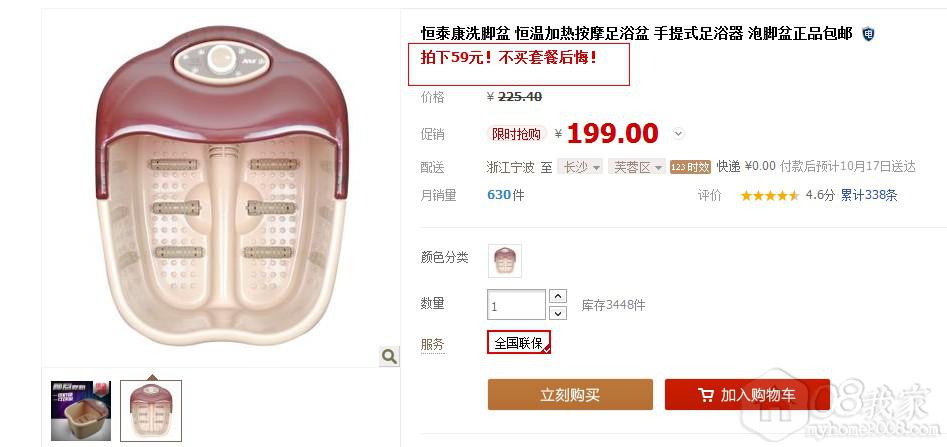947x447 pixels.
Task: Open the 累计338条 reviews link
Action: [869, 195]
